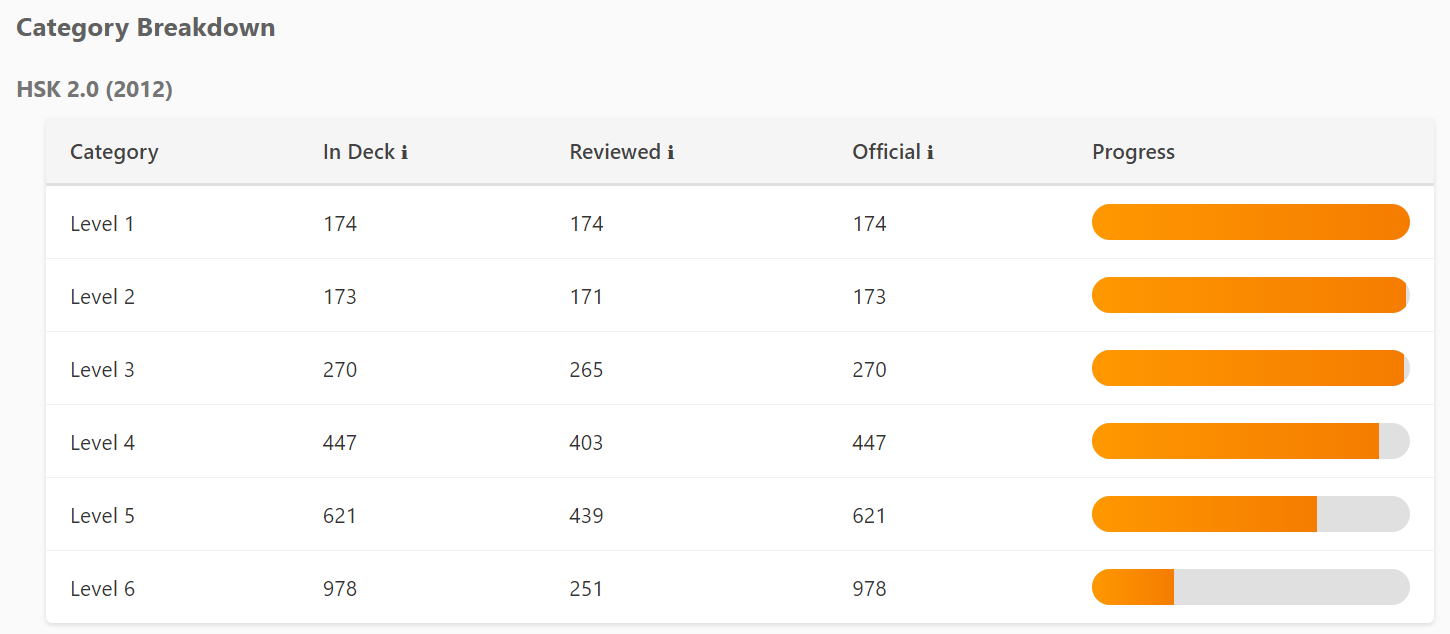Image resolution: width=1450 pixels, height=634 pixels.
Task: Click the info icon beside In Deck
Action: (404, 153)
